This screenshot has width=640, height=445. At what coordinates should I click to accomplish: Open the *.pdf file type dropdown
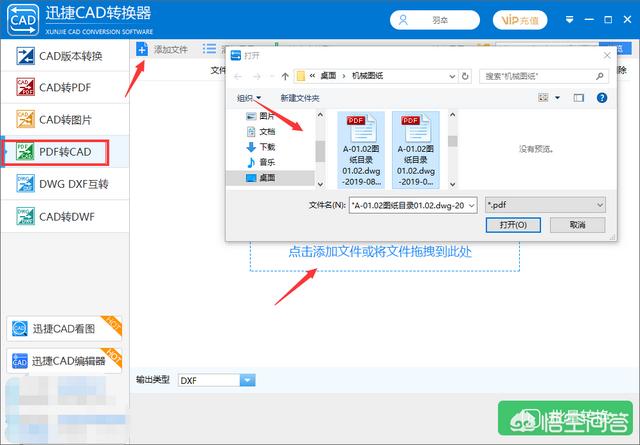click(545, 205)
